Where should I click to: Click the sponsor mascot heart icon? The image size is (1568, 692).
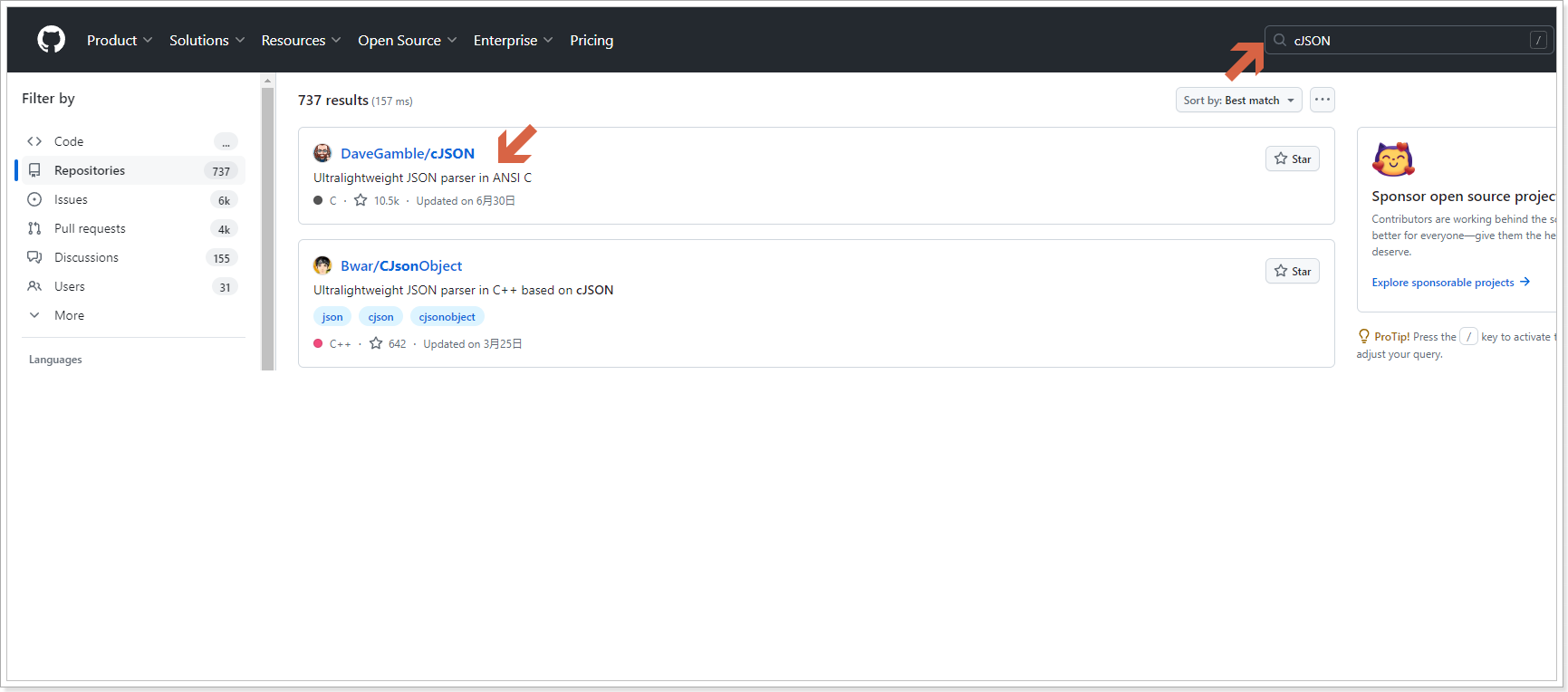click(1393, 159)
